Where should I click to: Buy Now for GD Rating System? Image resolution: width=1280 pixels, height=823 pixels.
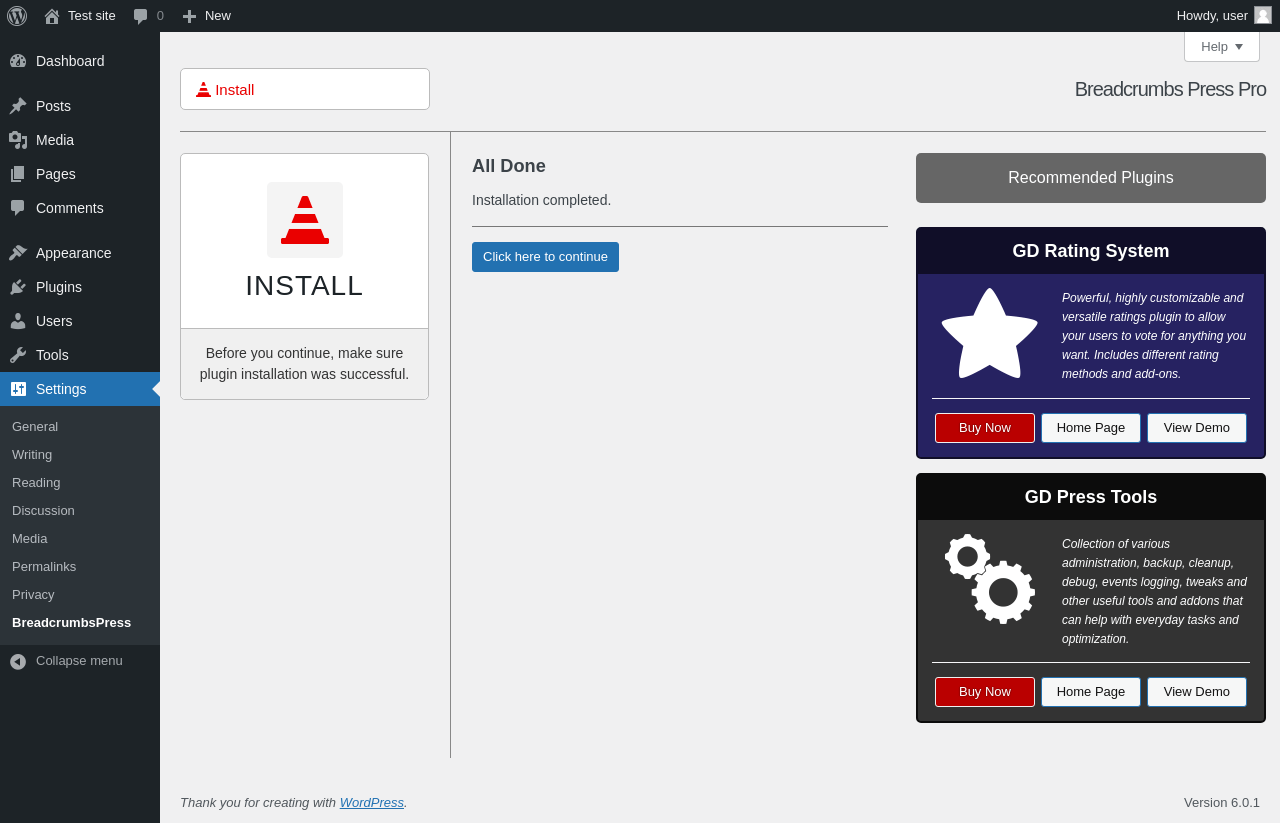(x=985, y=428)
